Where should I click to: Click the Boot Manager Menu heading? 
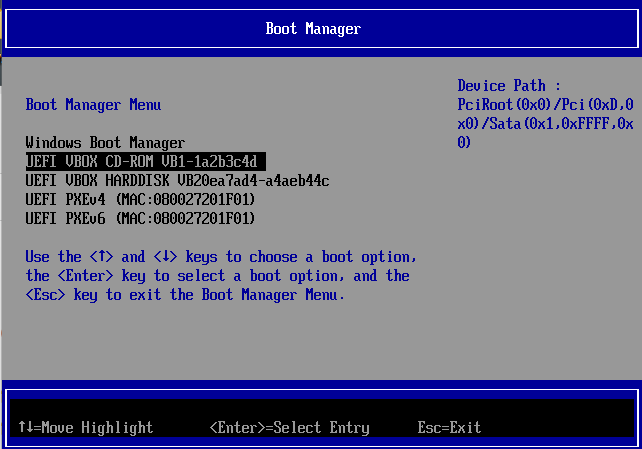pos(93,105)
